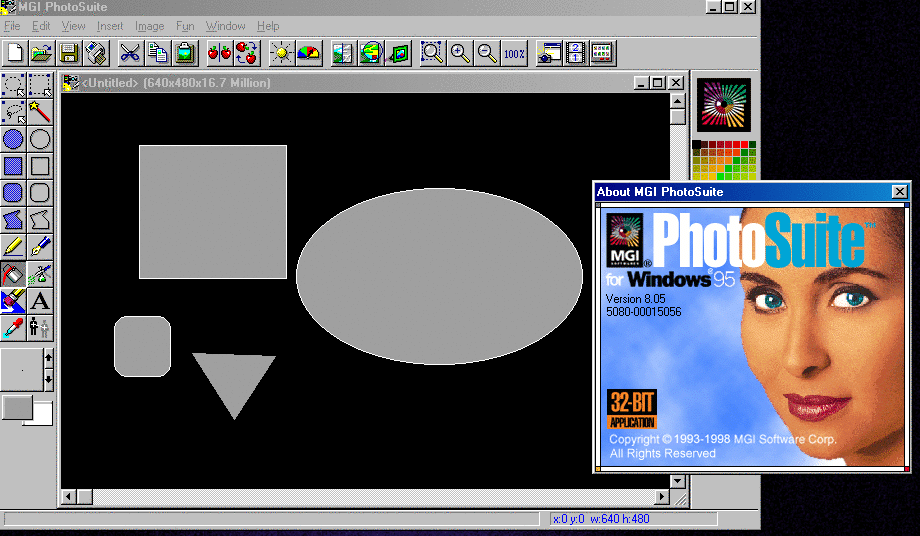Image resolution: width=920 pixels, height=536 pixels.
Task: Select the eyedropper color picker tool
Action: pos(13,327)
